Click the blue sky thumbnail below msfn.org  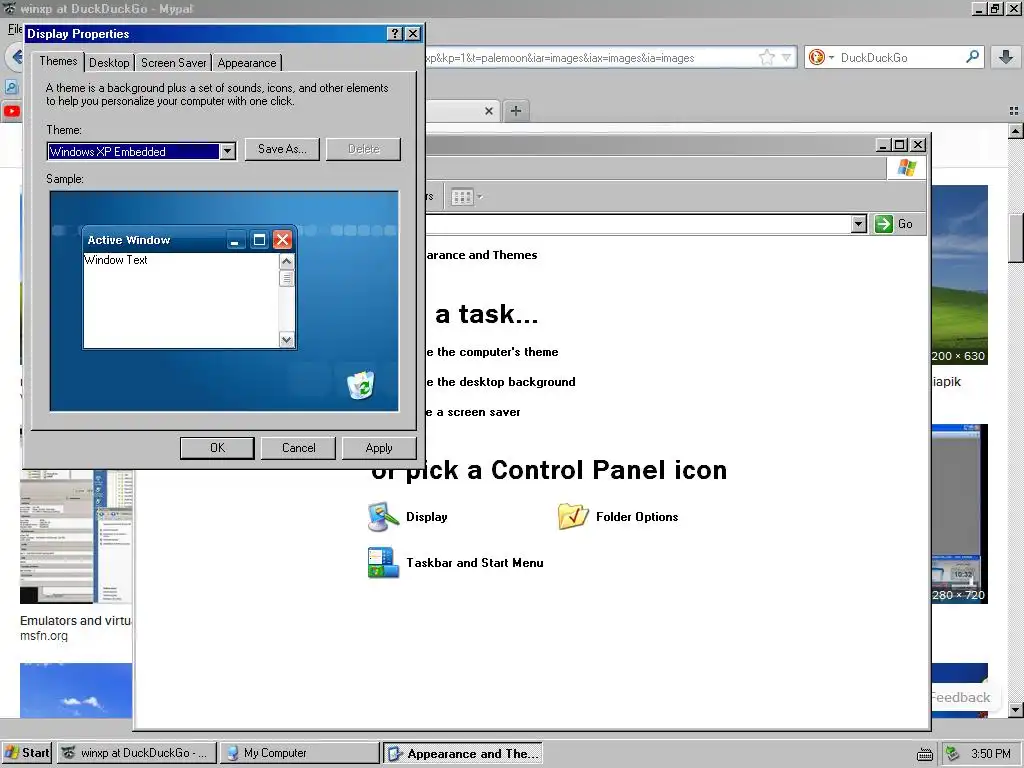point(76,691)
